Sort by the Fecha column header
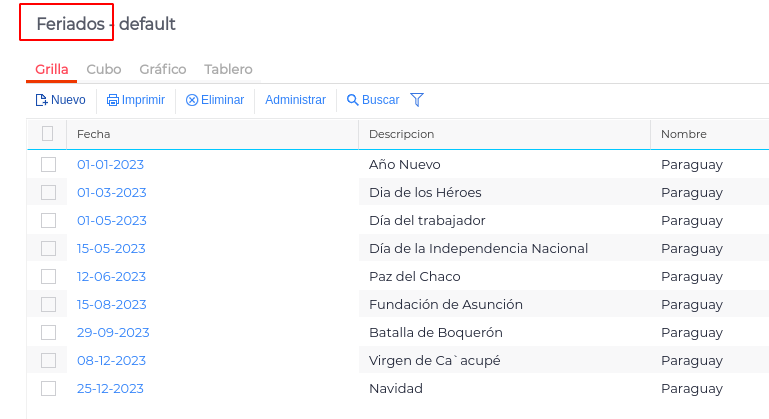Screen dimensions: 769x419 pyautogui.click(x=94, y=134)
